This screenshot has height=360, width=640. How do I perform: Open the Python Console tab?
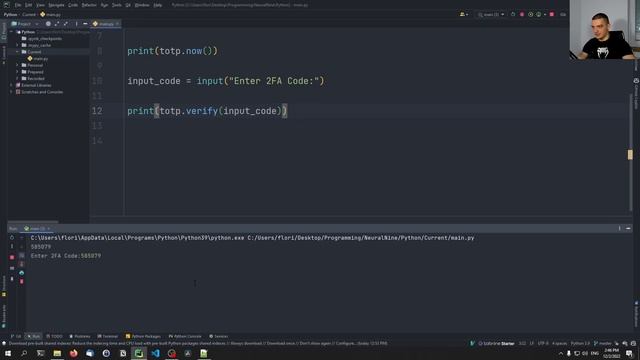[x=185, y=336]
